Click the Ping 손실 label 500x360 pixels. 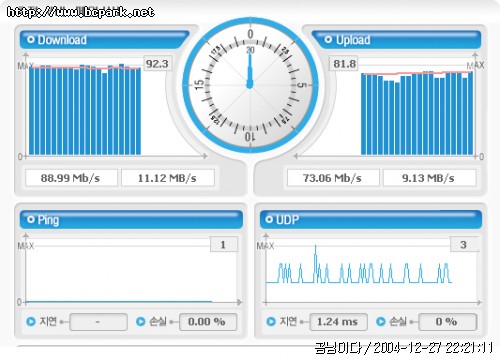click(x=158, y=321)
